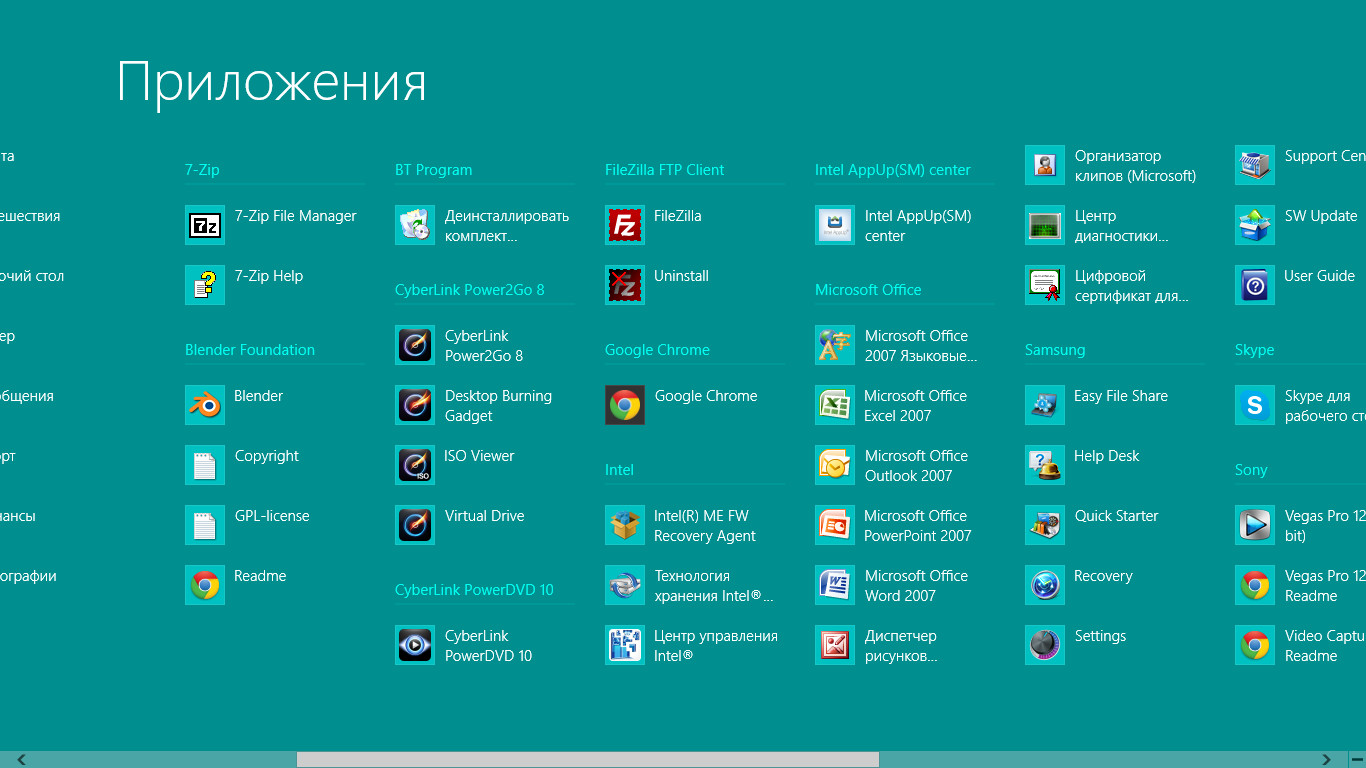This screenshot has width=1366, height=768.
Task: Open the Desktop Burning Gadget icon
Action: [415, 405]
